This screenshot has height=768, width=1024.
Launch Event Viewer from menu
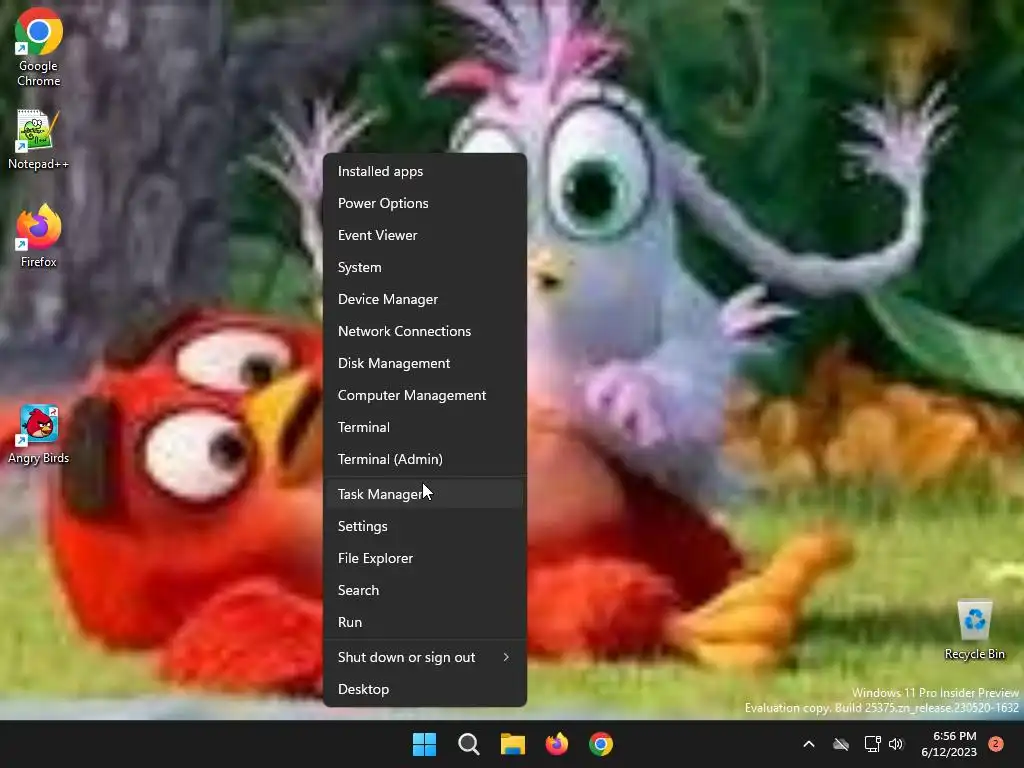point(424,235)
